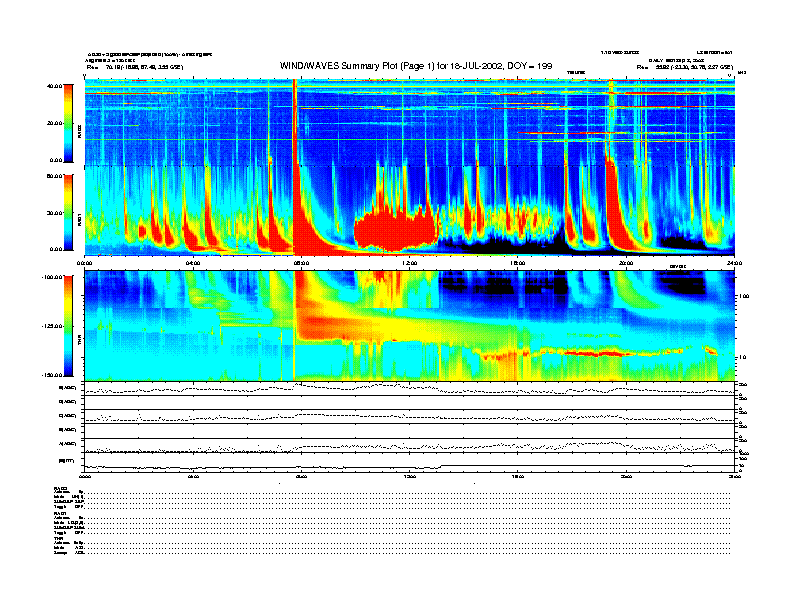Click the tall red burst column near 08:00
792x612 pixels.
click(x=294, y=167)
